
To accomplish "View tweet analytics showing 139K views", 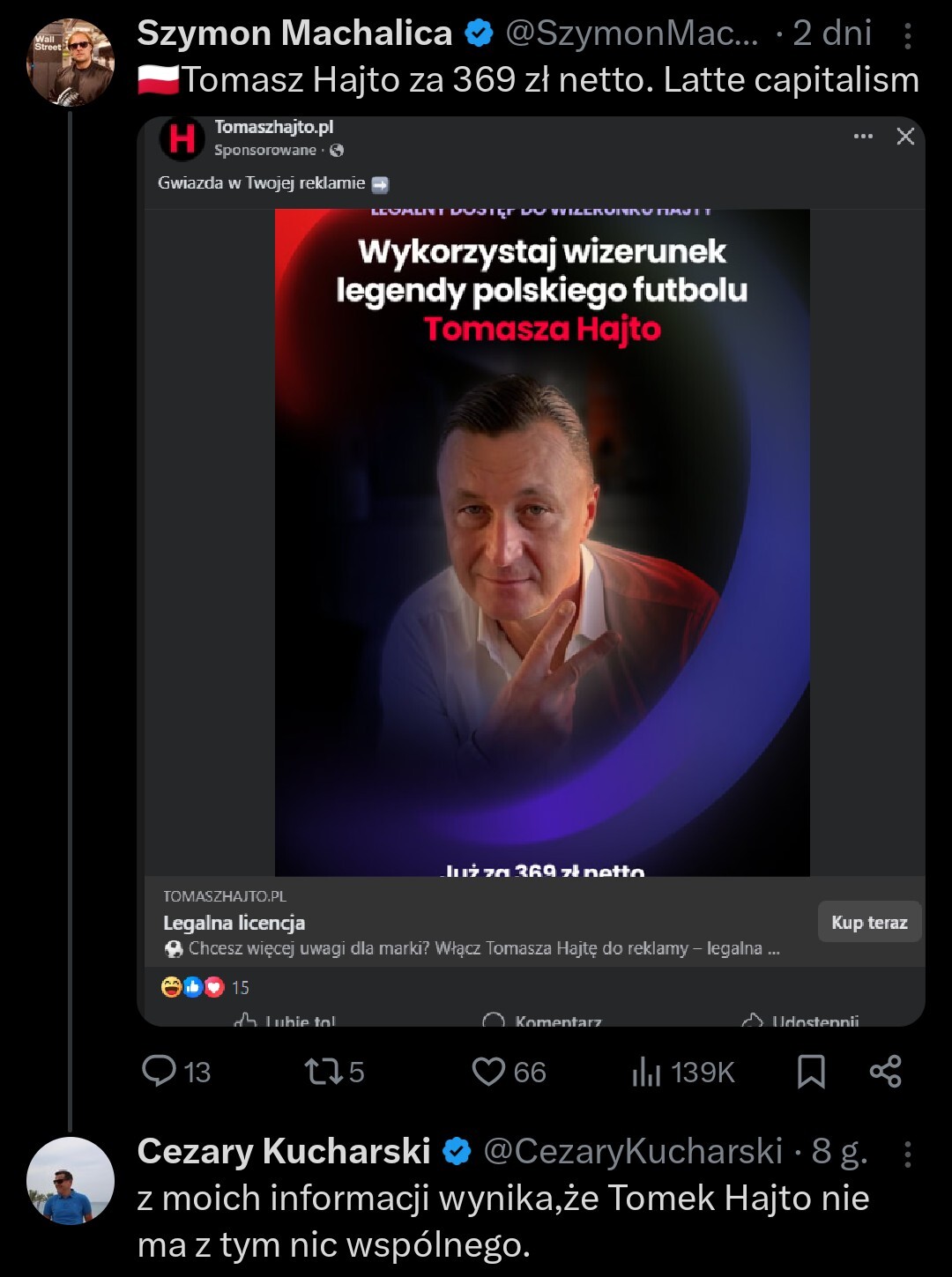I will [x=682, y=1072].
